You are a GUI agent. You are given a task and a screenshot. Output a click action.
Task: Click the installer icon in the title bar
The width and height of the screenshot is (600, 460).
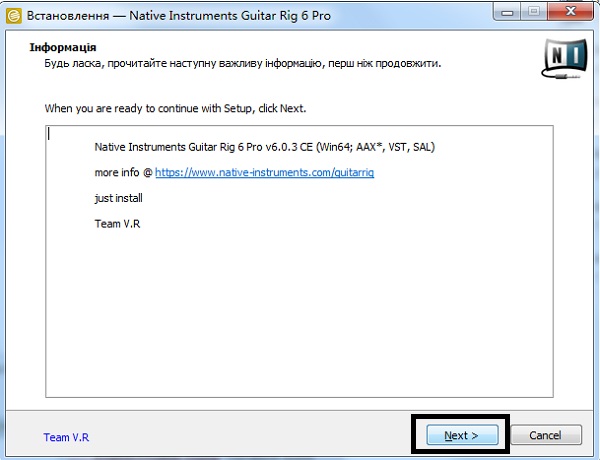tap(14, 16)
